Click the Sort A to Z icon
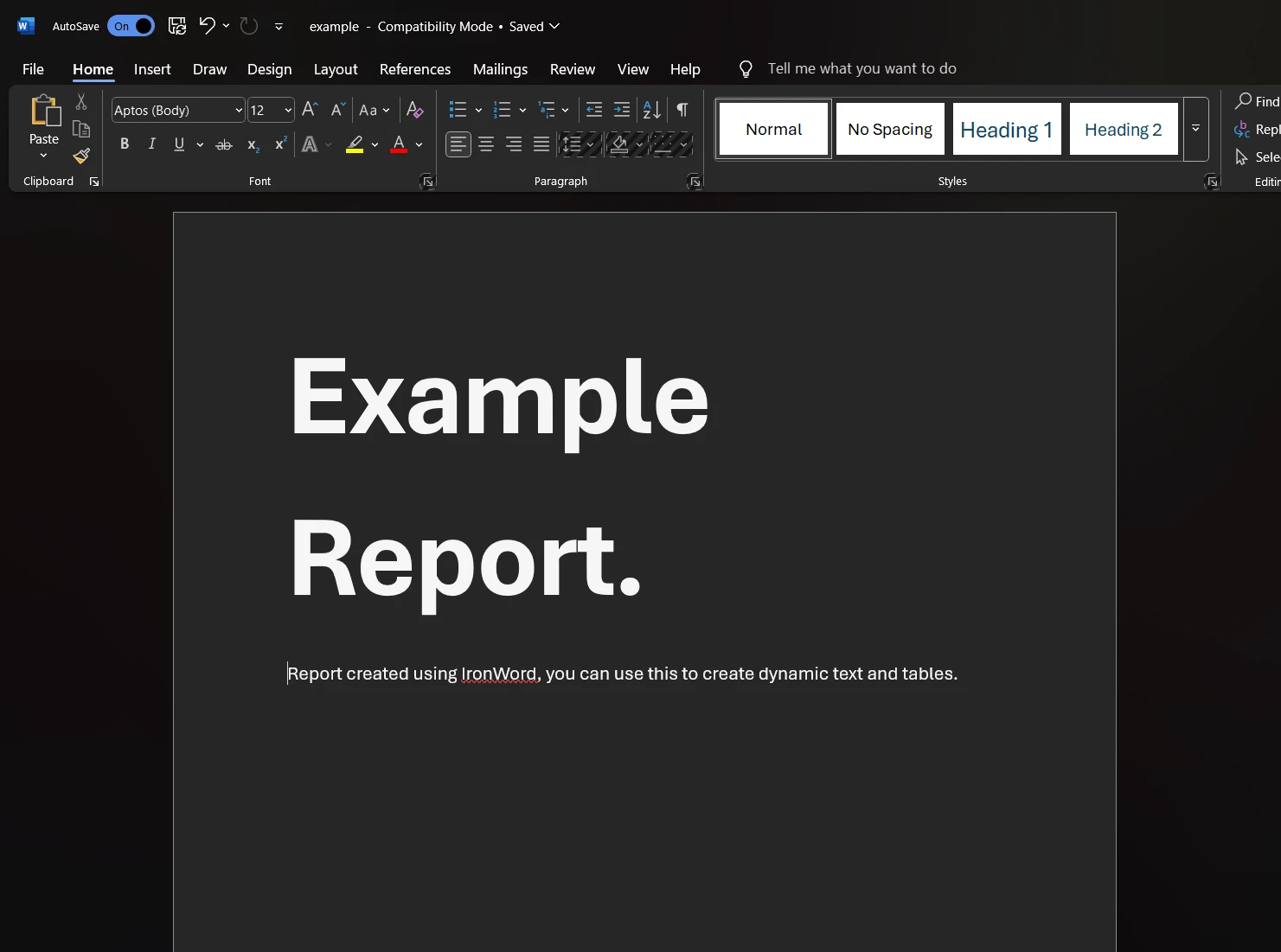The width and height of the screenshot is (1281, 952). (x=651, y=110)
